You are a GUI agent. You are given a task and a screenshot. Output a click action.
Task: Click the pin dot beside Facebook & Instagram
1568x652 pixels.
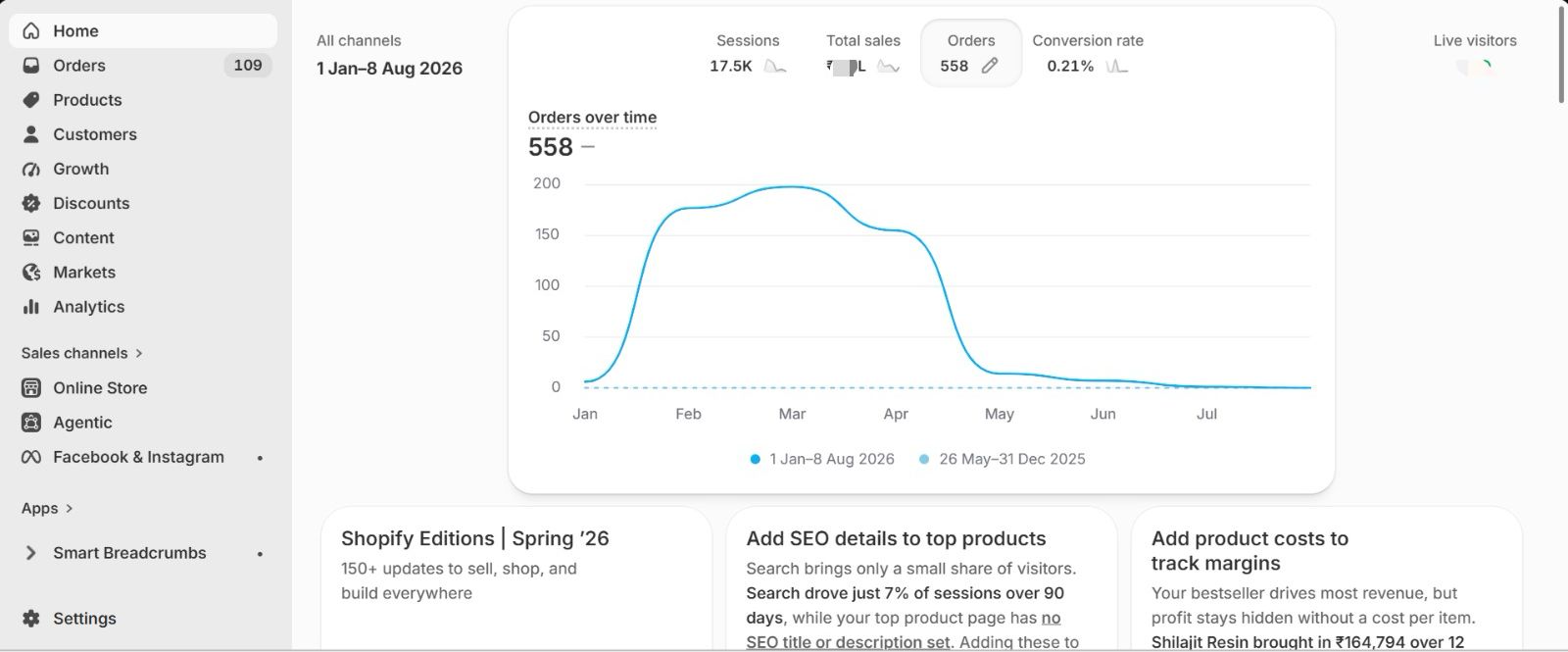pos(260,458)
